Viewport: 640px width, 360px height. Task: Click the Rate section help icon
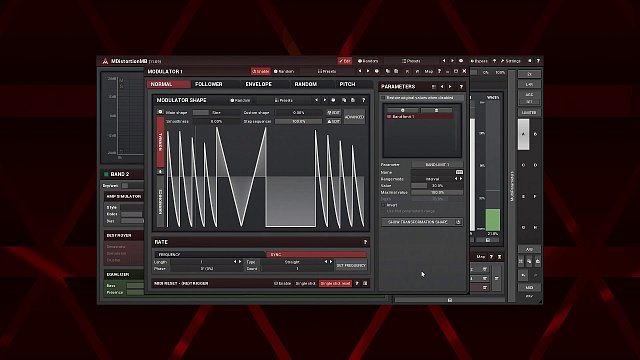(x=365, y=242)
